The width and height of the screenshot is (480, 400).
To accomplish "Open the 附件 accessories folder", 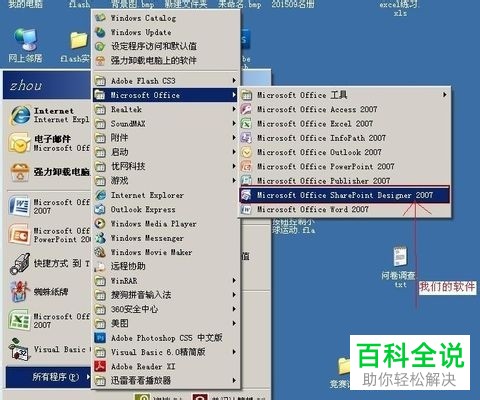I will pos(166,138).
